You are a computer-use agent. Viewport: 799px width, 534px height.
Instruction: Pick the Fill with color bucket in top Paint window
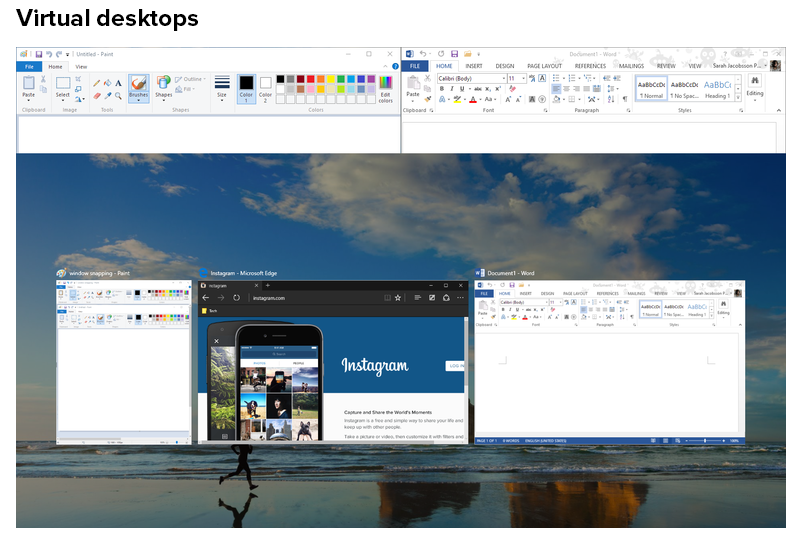(x=108, y=83)
